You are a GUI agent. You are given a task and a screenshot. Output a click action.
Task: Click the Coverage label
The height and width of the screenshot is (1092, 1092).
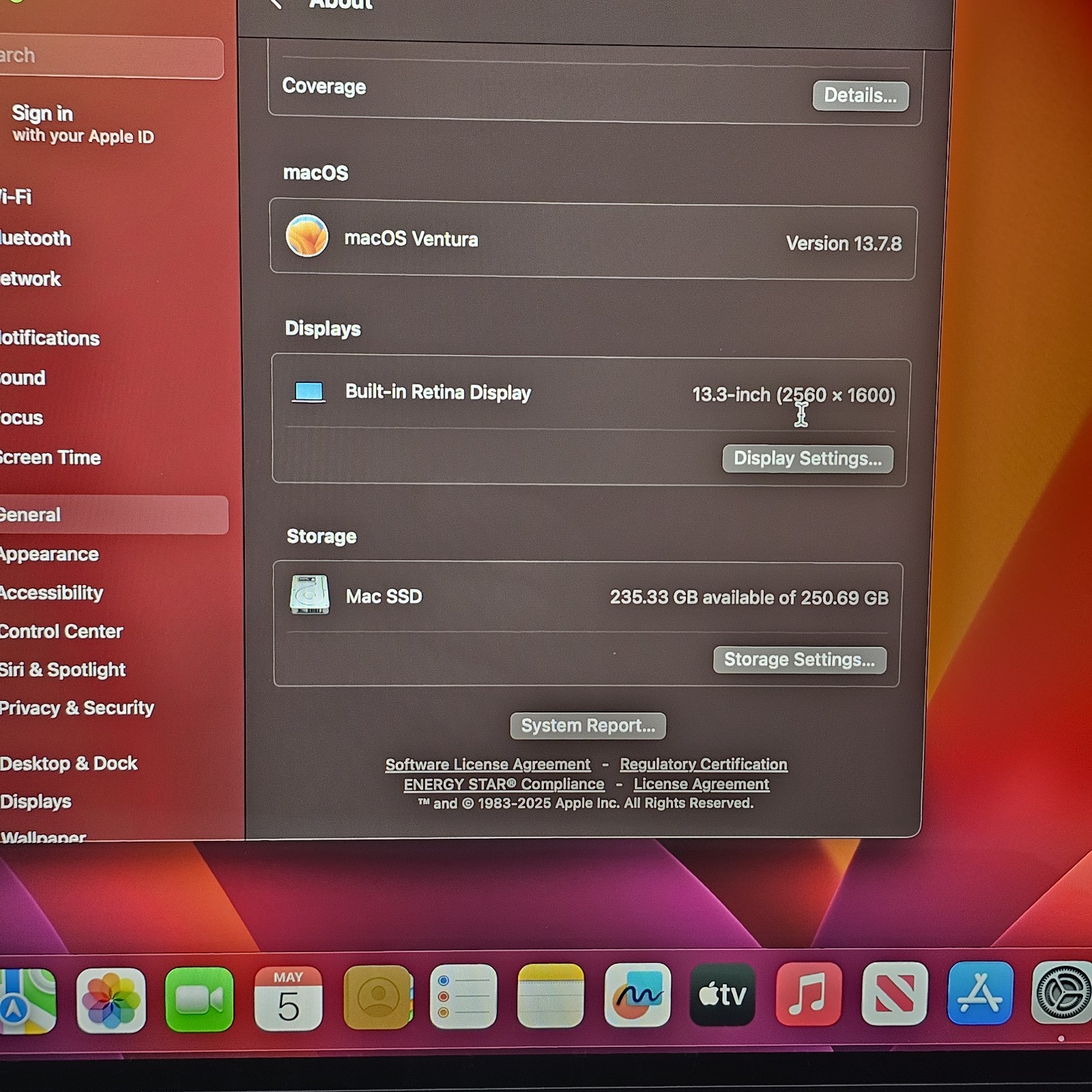pos(324,86)
